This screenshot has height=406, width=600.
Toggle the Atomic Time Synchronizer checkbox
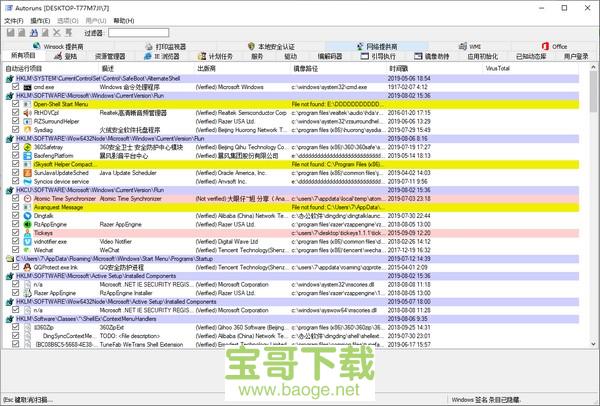pyautogui.click(x=16, y=198)
